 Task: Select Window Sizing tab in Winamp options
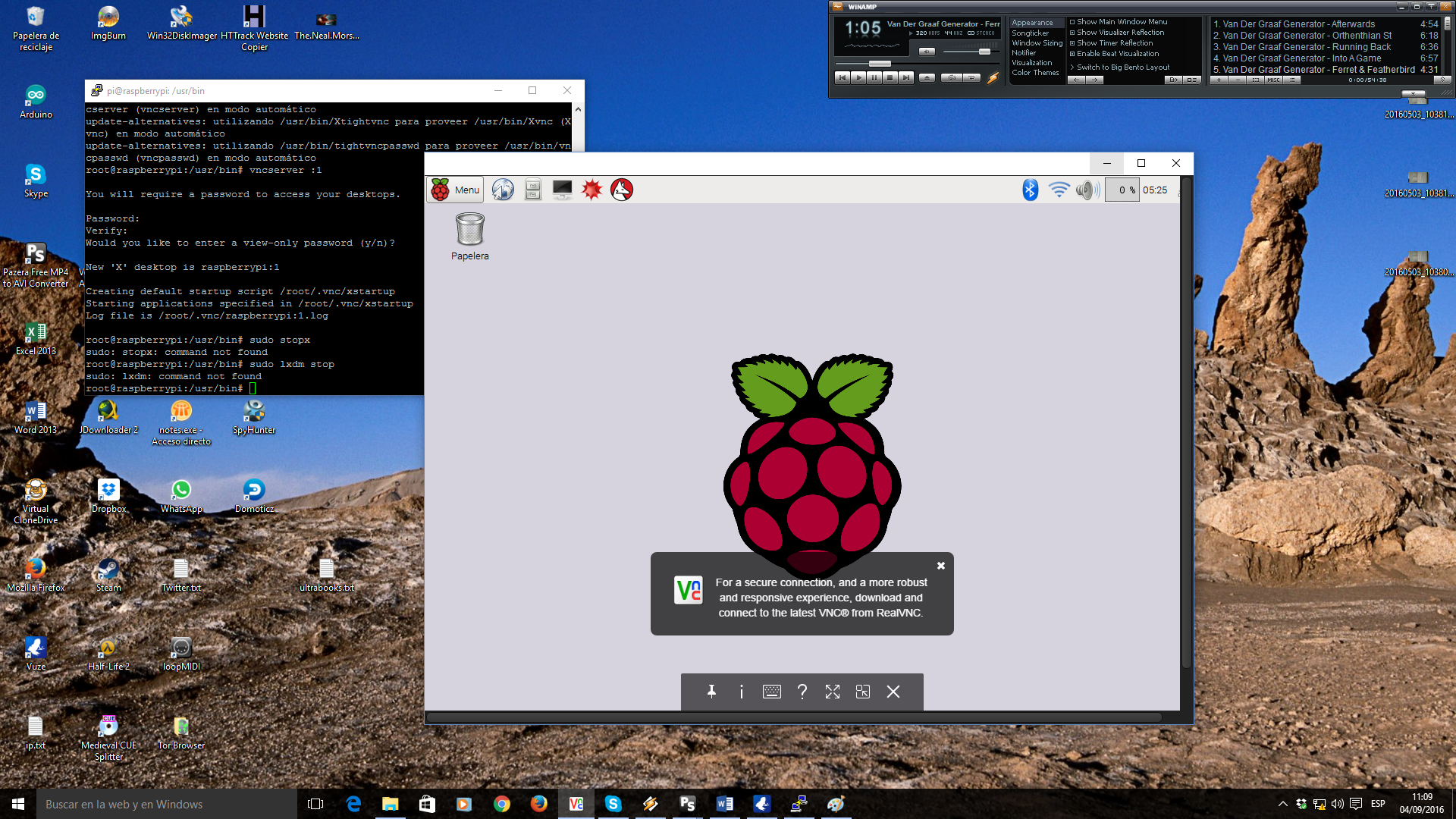pyautogui.click(x=1037, y=43)
